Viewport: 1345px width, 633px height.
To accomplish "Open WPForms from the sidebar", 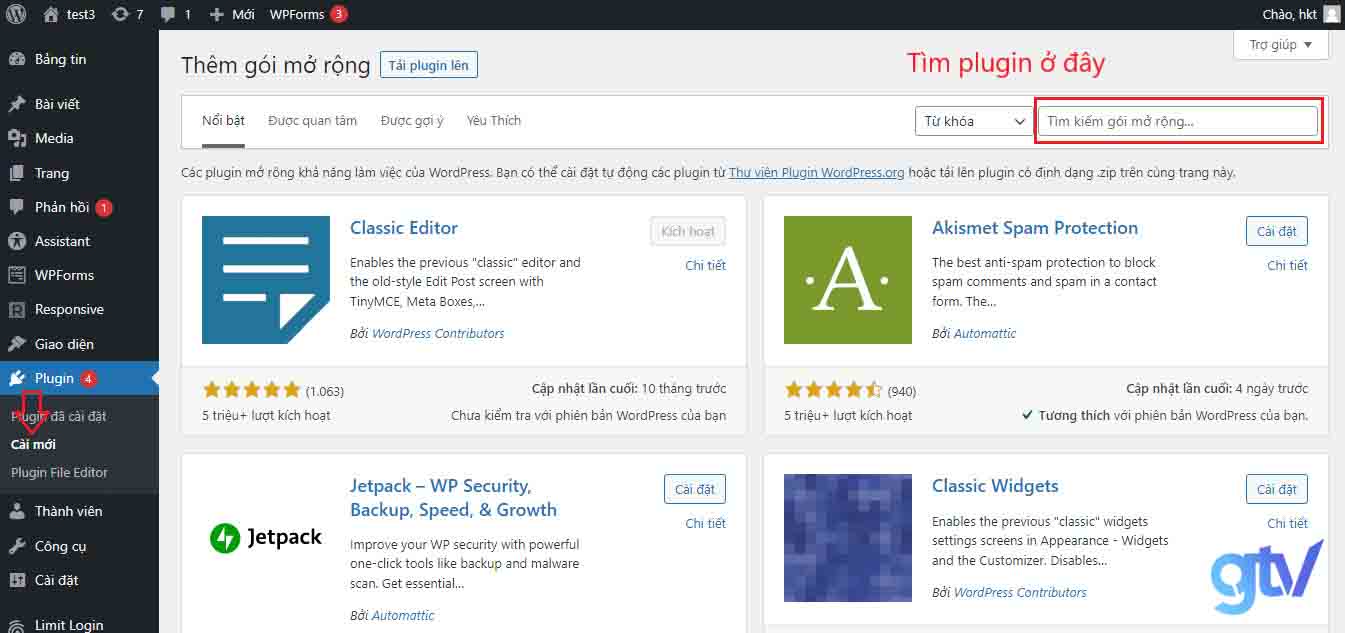I will (x=60, y=274).
